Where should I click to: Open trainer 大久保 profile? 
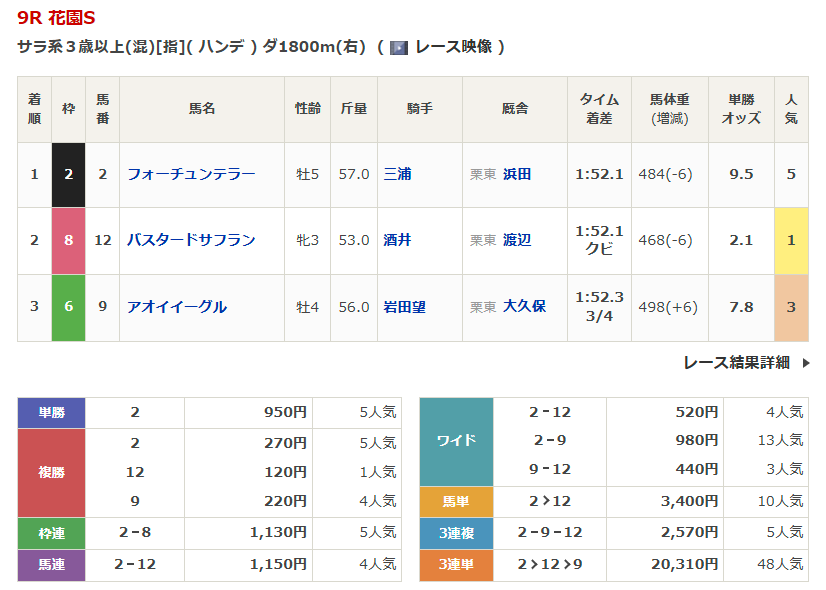524,307
